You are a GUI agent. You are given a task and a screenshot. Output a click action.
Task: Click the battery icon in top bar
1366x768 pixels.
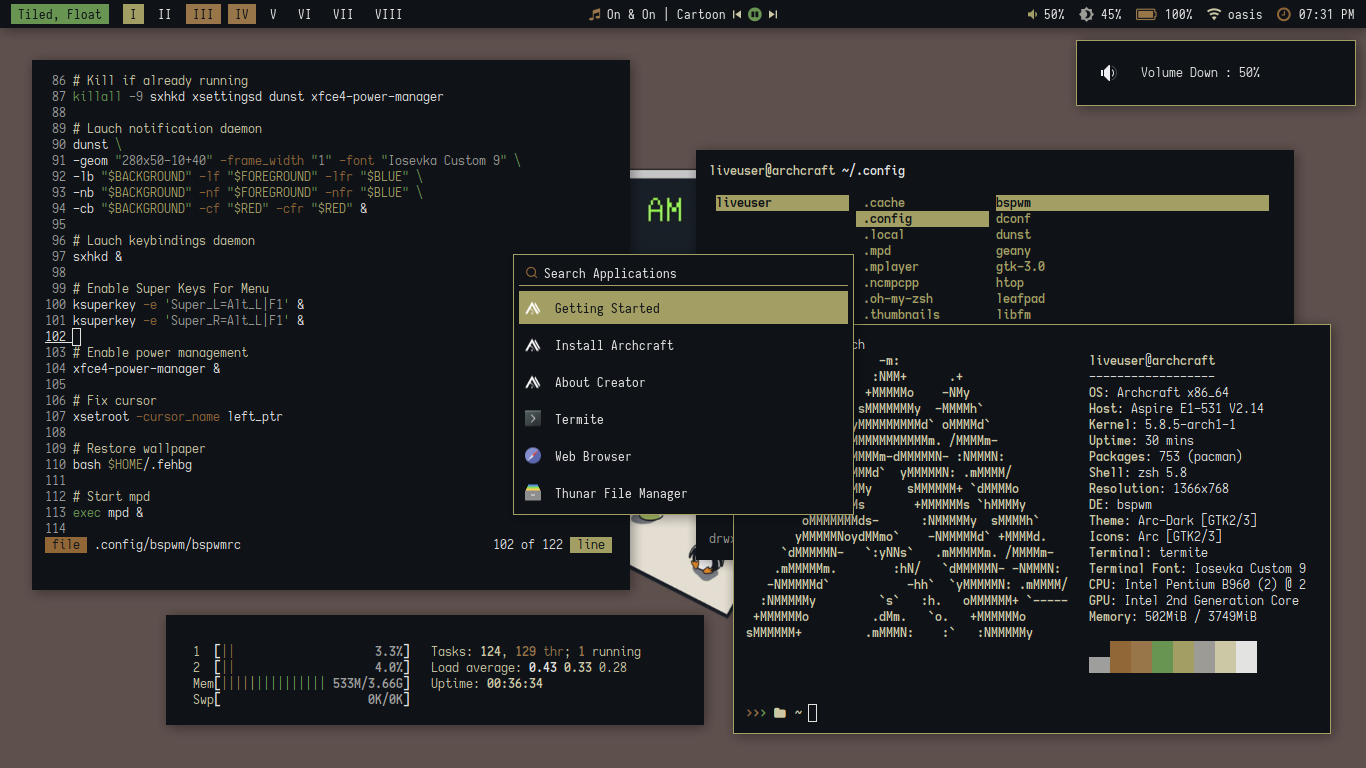1146,15
